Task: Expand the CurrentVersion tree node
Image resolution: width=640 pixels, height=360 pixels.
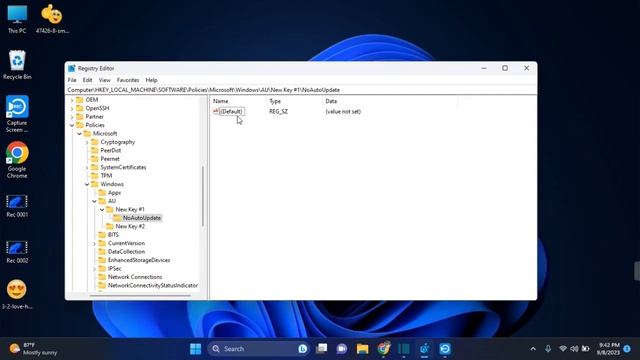Action: coord(94,243)
